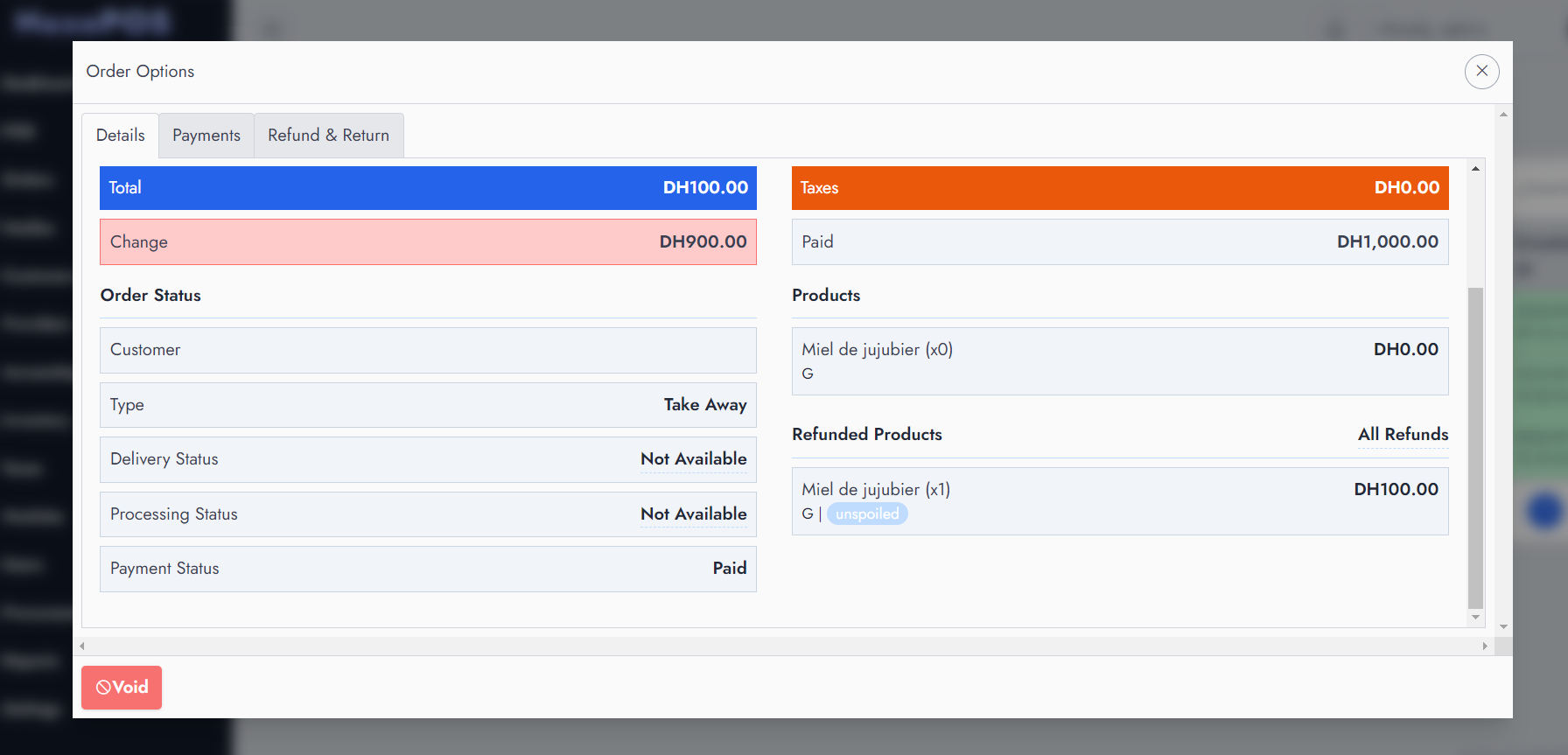The width and height of the screenshot is (1568, 755).
Task: Click the Type Take Away row
Action: pos(428,405)
